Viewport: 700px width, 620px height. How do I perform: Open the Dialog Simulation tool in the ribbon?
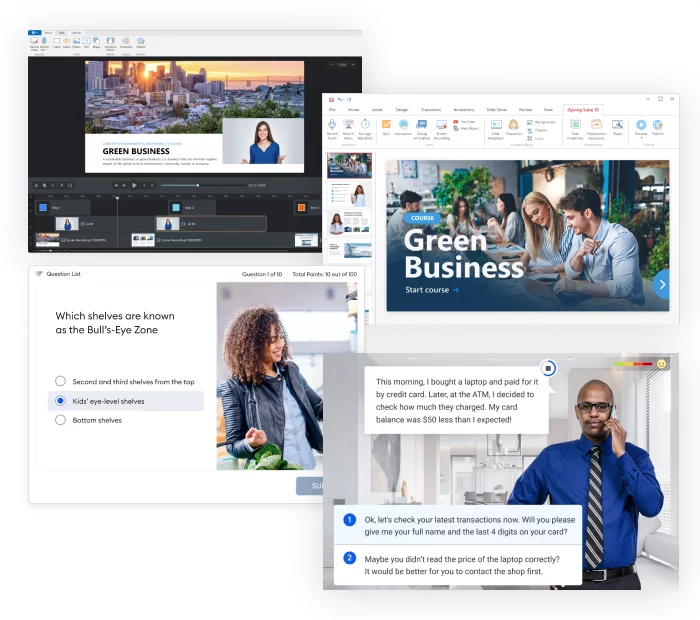tap(421, 129)
